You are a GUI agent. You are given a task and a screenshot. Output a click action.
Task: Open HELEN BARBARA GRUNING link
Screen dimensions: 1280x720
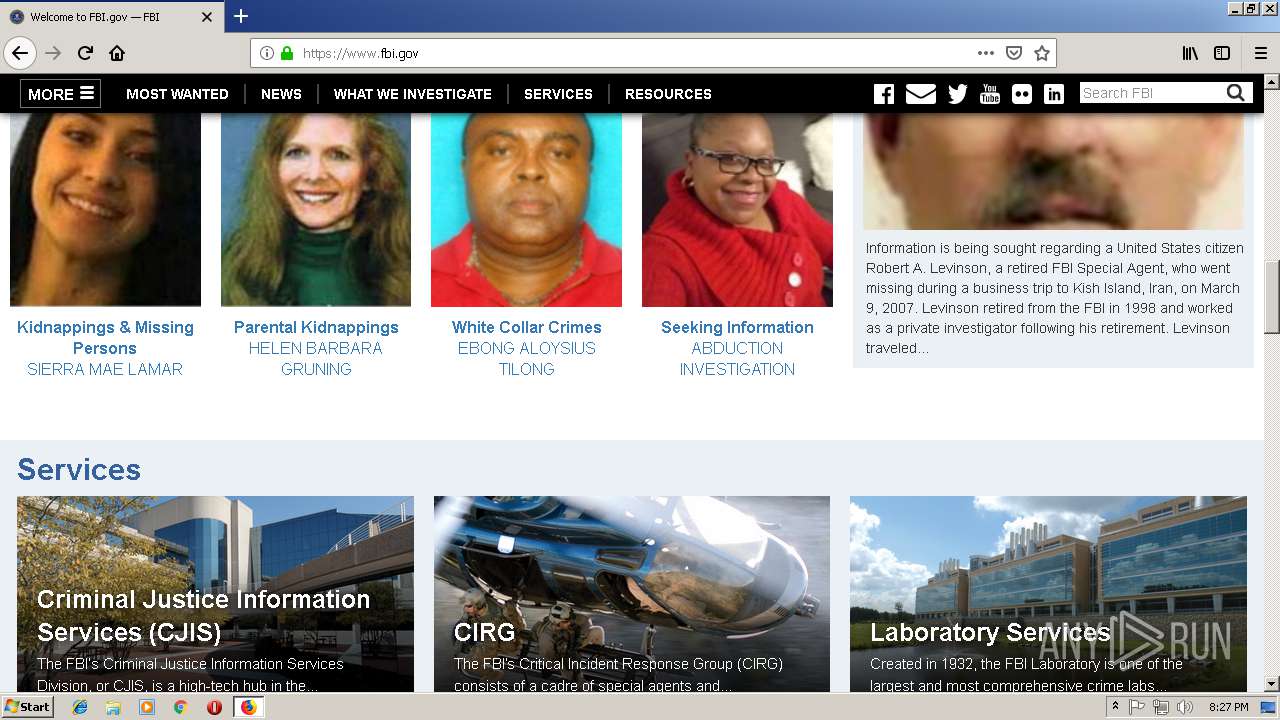tap(316, 359)
